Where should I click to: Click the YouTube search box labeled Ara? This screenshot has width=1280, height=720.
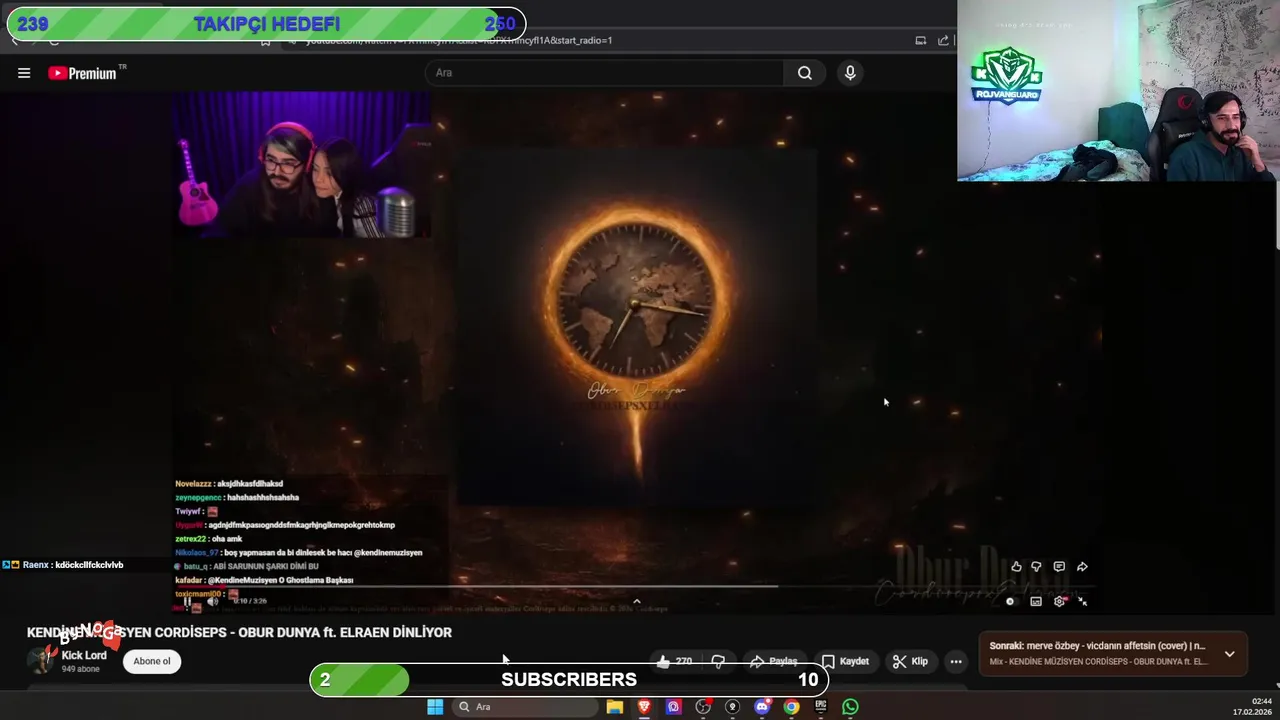click(x=605, y=73)
